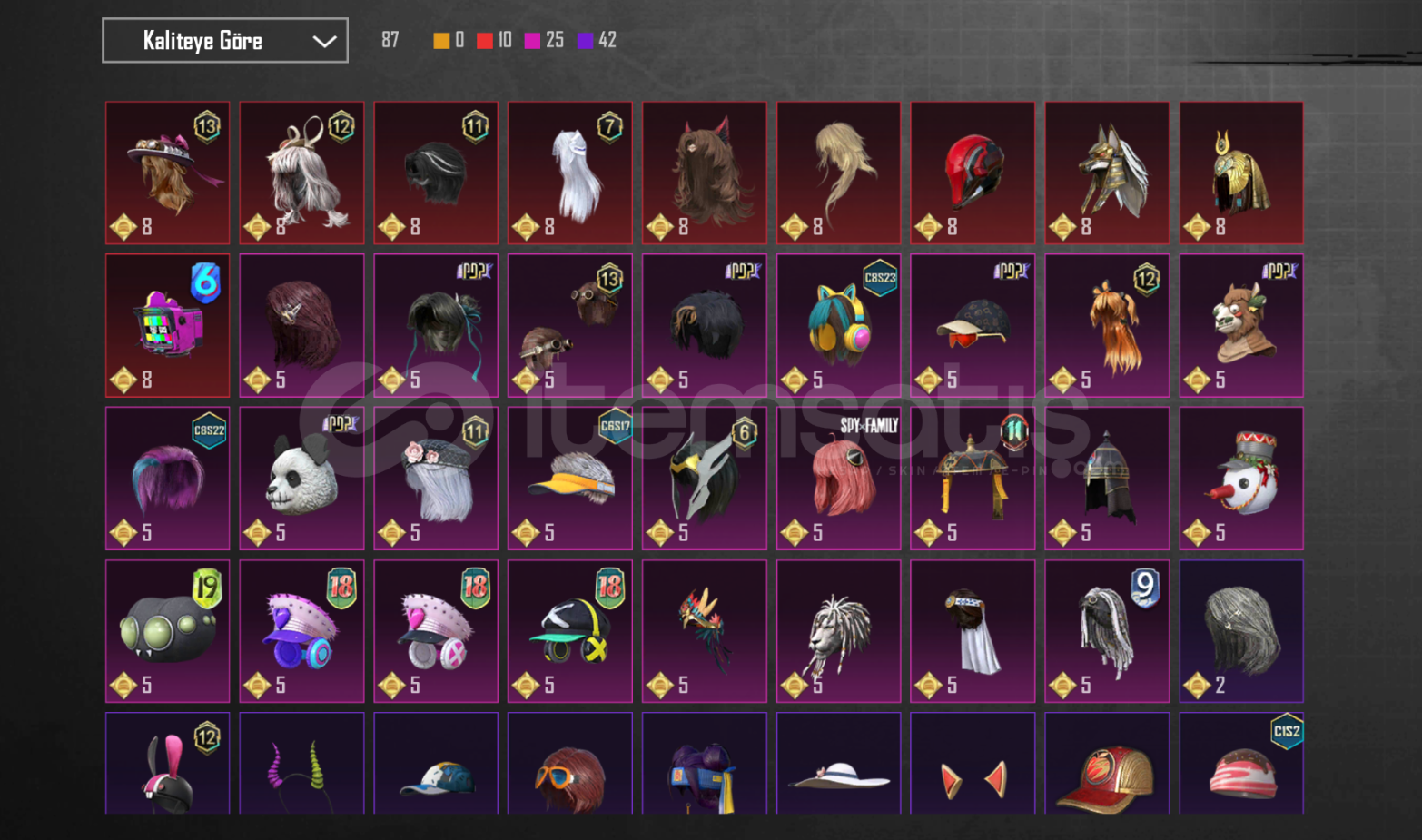Select the golden pharaoh headdress item
The width and height of the screenshot is (1422, 840).
tap(1241, 173)
